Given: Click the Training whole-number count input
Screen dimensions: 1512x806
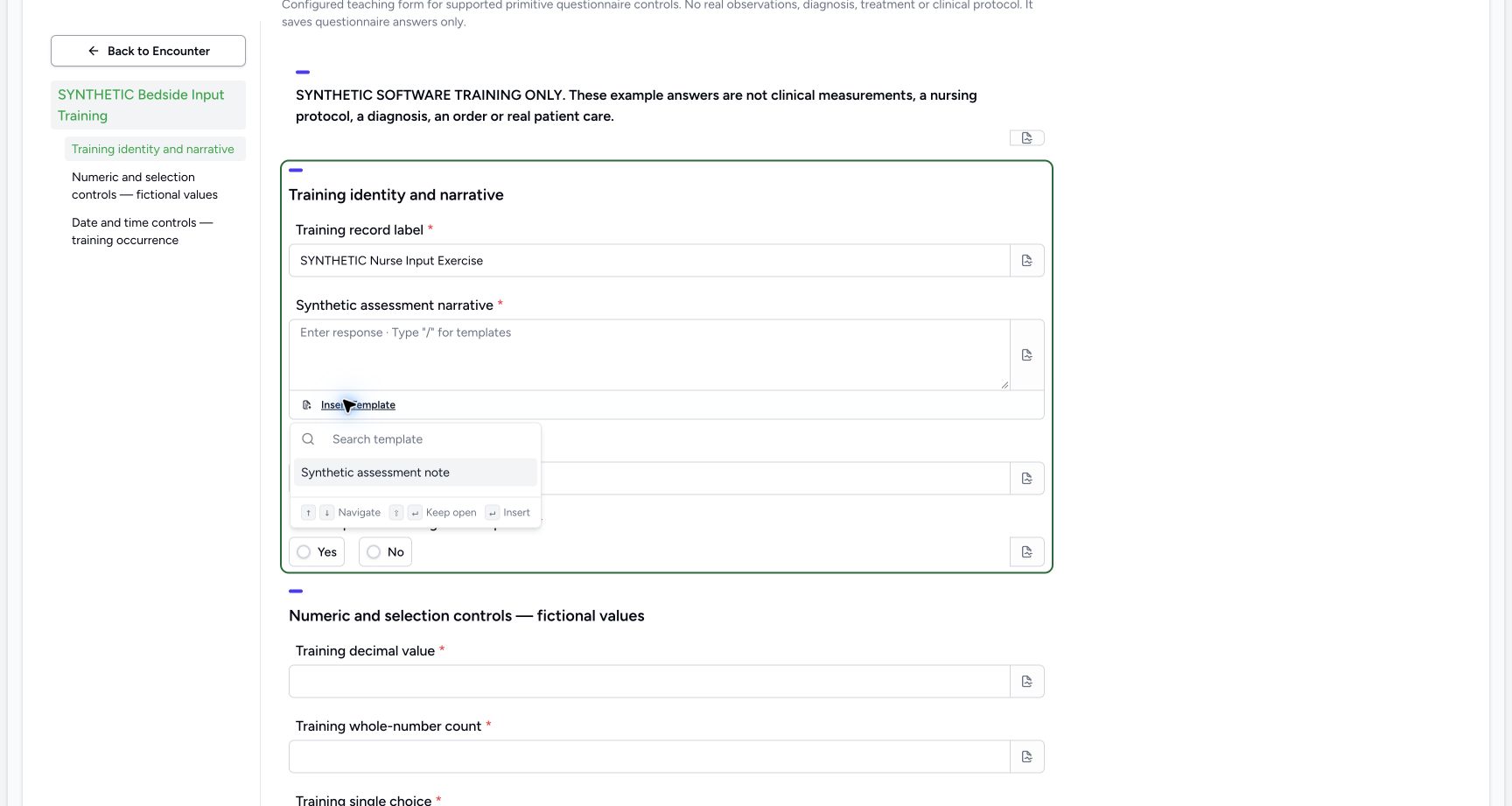Looking at the screenshot, I should click(x=649, y=757).
